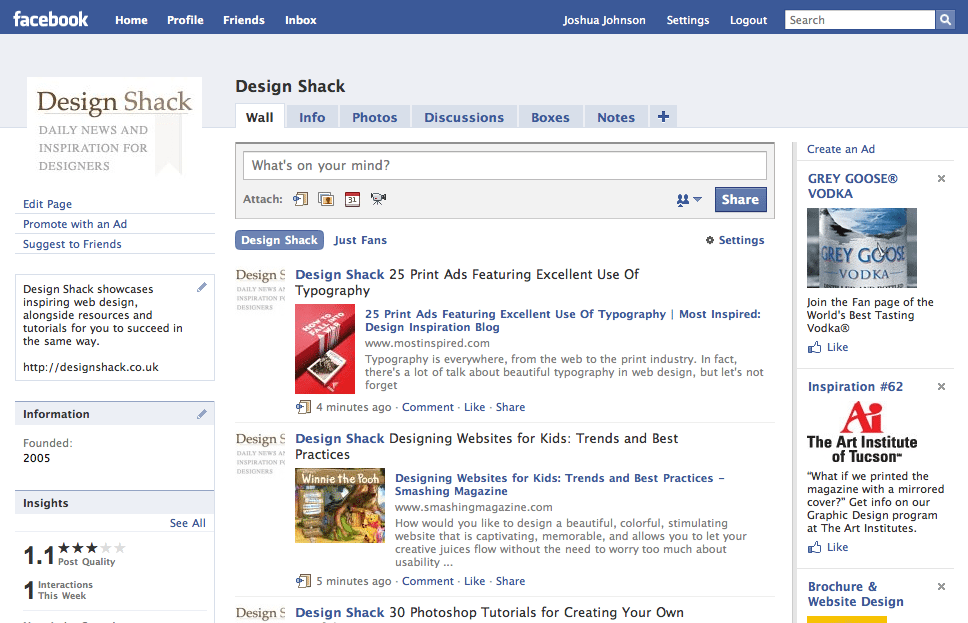Click the Edit Page link

pyautogui.click(x=48, y=204)
